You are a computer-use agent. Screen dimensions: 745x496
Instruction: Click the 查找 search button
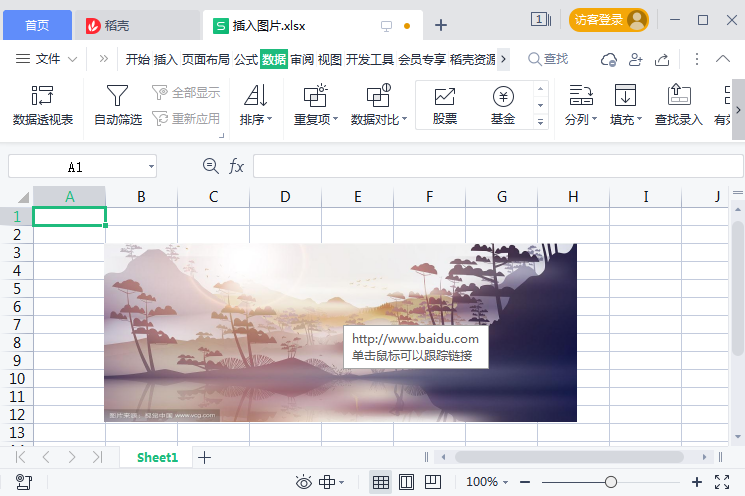pos(548,59)
